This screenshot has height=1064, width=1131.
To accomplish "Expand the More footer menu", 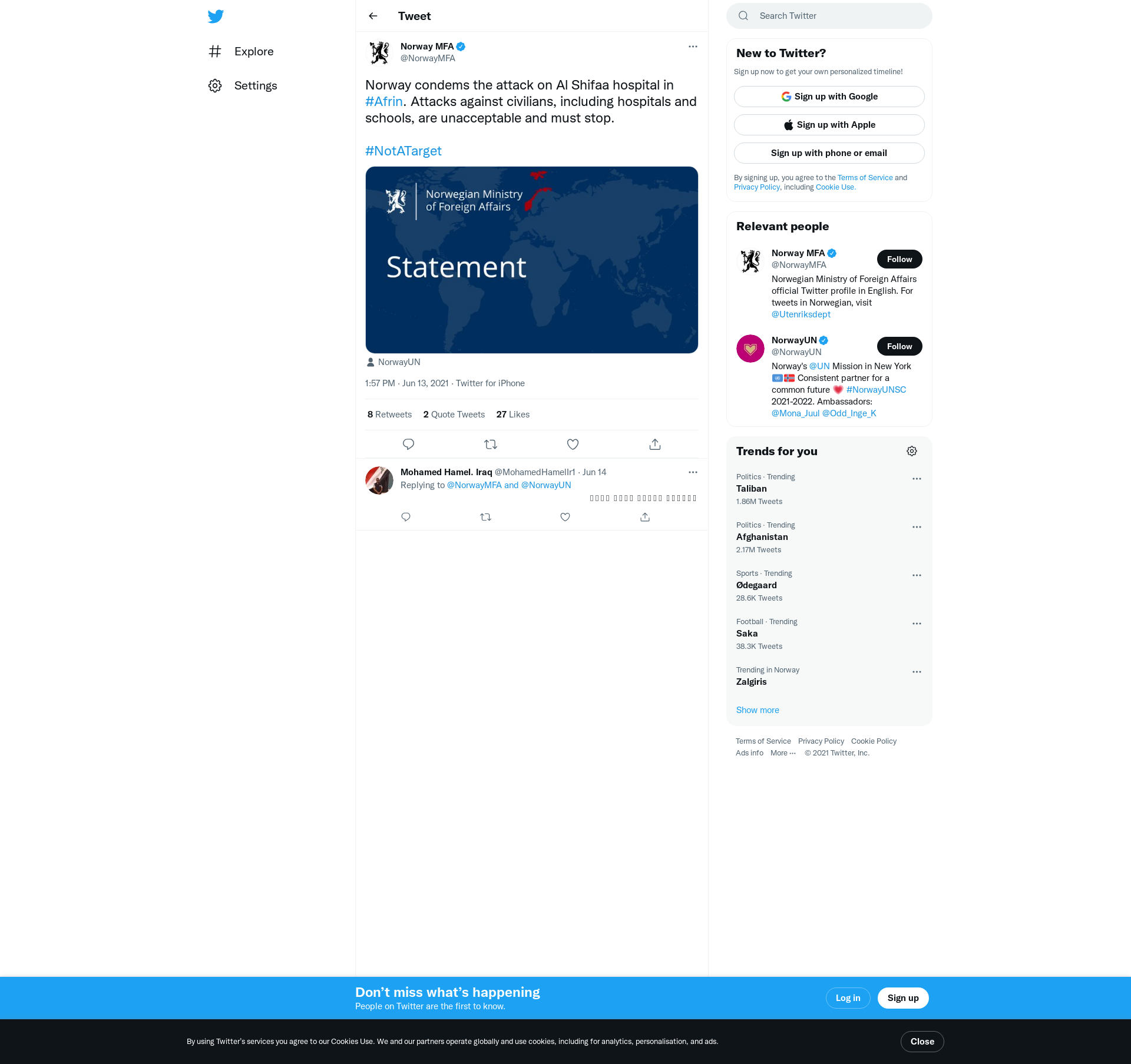I will tap(783, 753).
